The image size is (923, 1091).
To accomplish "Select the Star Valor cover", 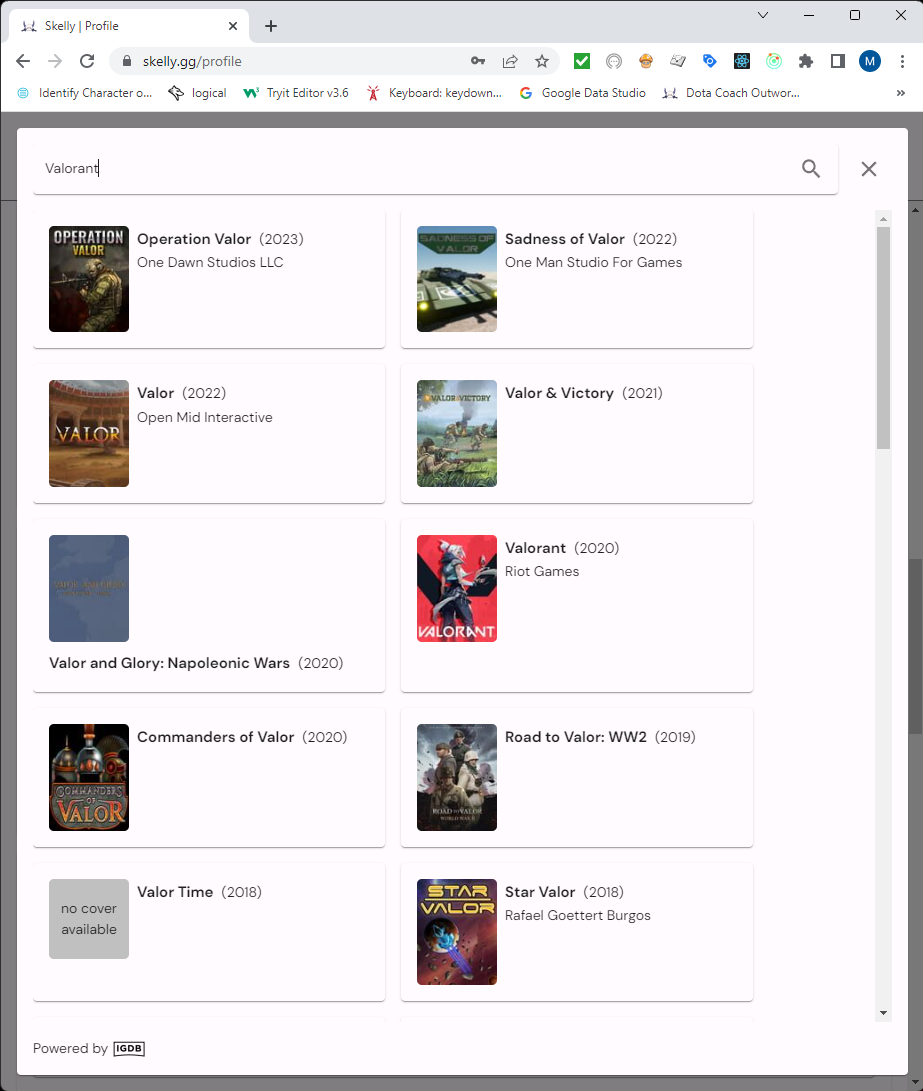I will pos(457,932).
